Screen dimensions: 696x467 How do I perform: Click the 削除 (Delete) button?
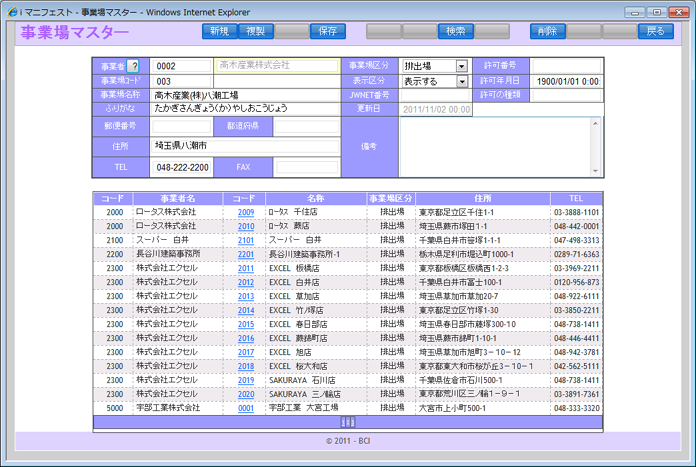(x=547, y=31)
